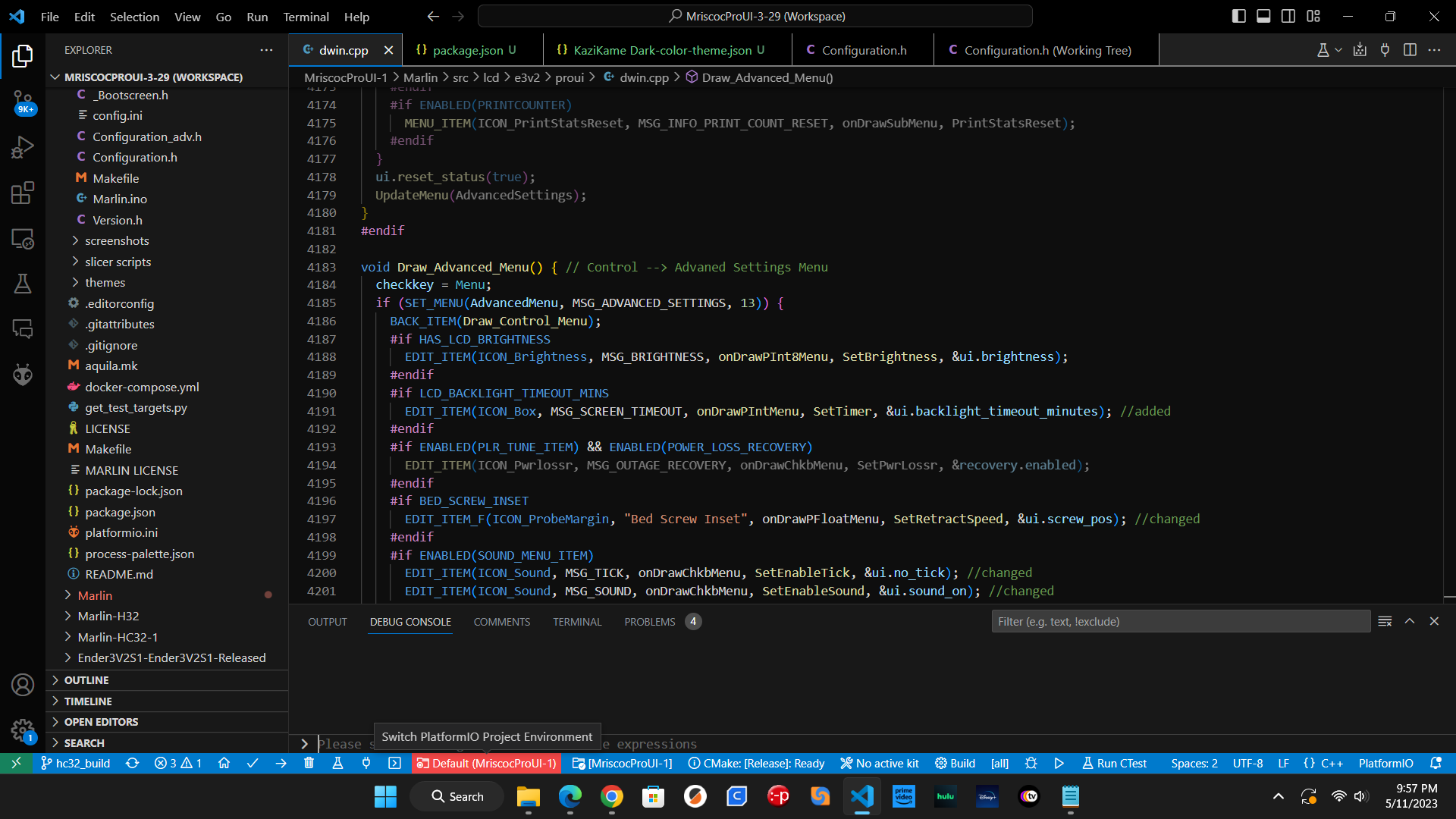
Task: Click PlatformIO Clean trash icon
Action: [x=309, y=763]
